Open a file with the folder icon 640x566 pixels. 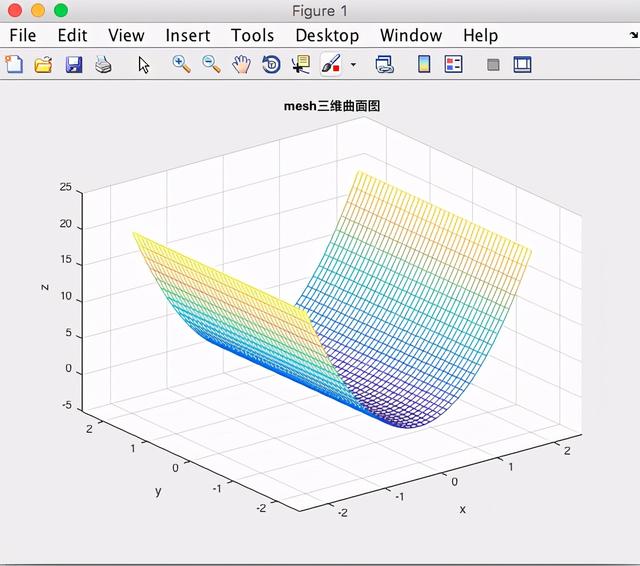tap(43, 64)
